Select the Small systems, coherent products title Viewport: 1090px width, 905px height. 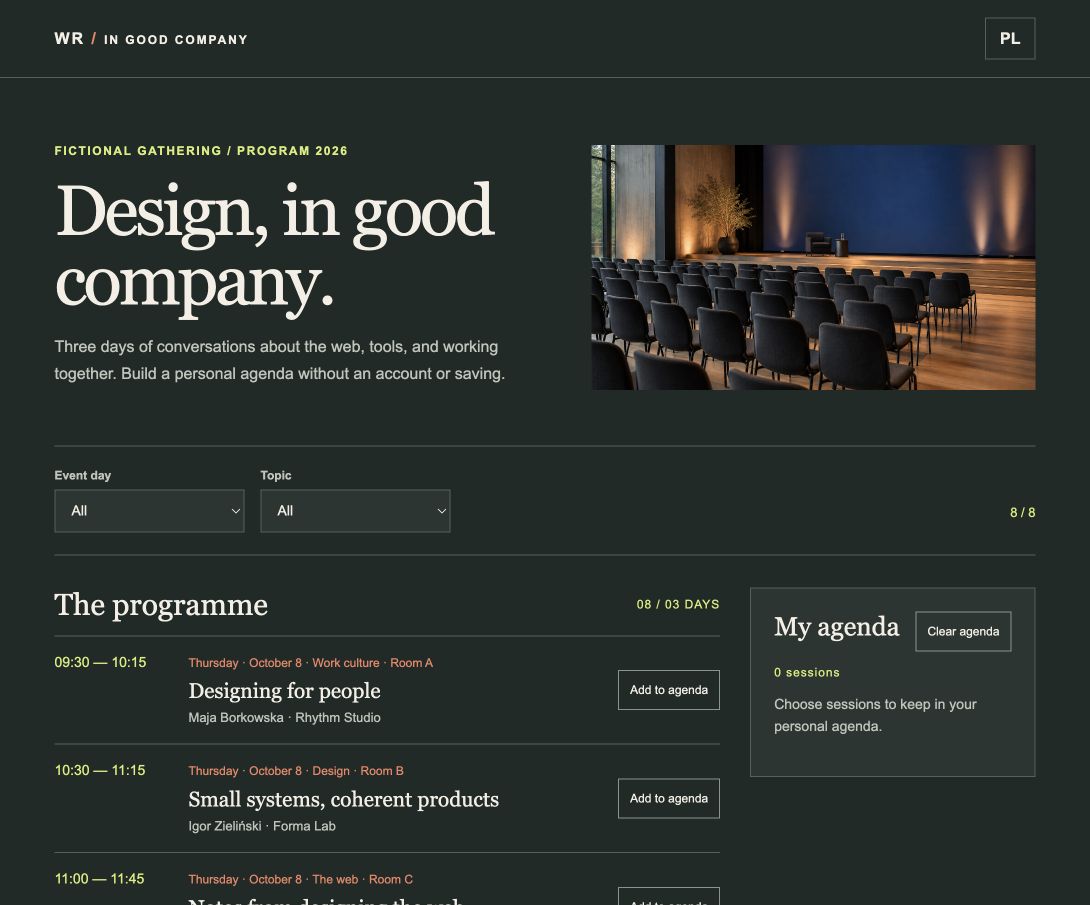(343, 799)
